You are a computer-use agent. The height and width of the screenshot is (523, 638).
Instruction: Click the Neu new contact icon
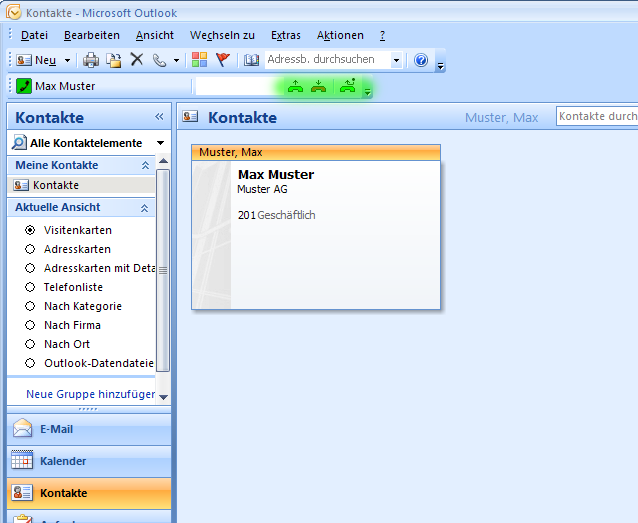pyautogui.click(x=24, y=60)
